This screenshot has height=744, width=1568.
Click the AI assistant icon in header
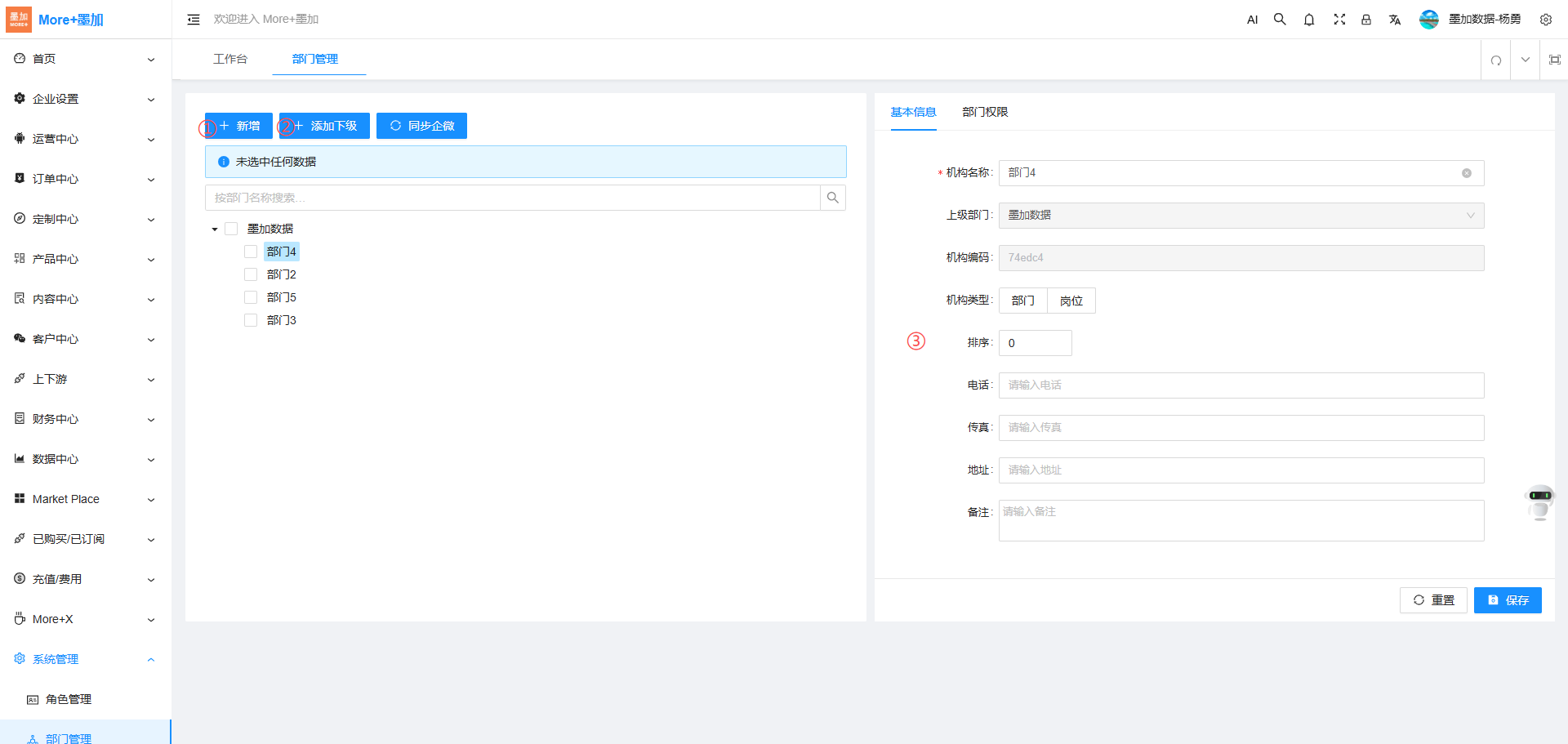pyautogui.click(x=1252, y=20)
